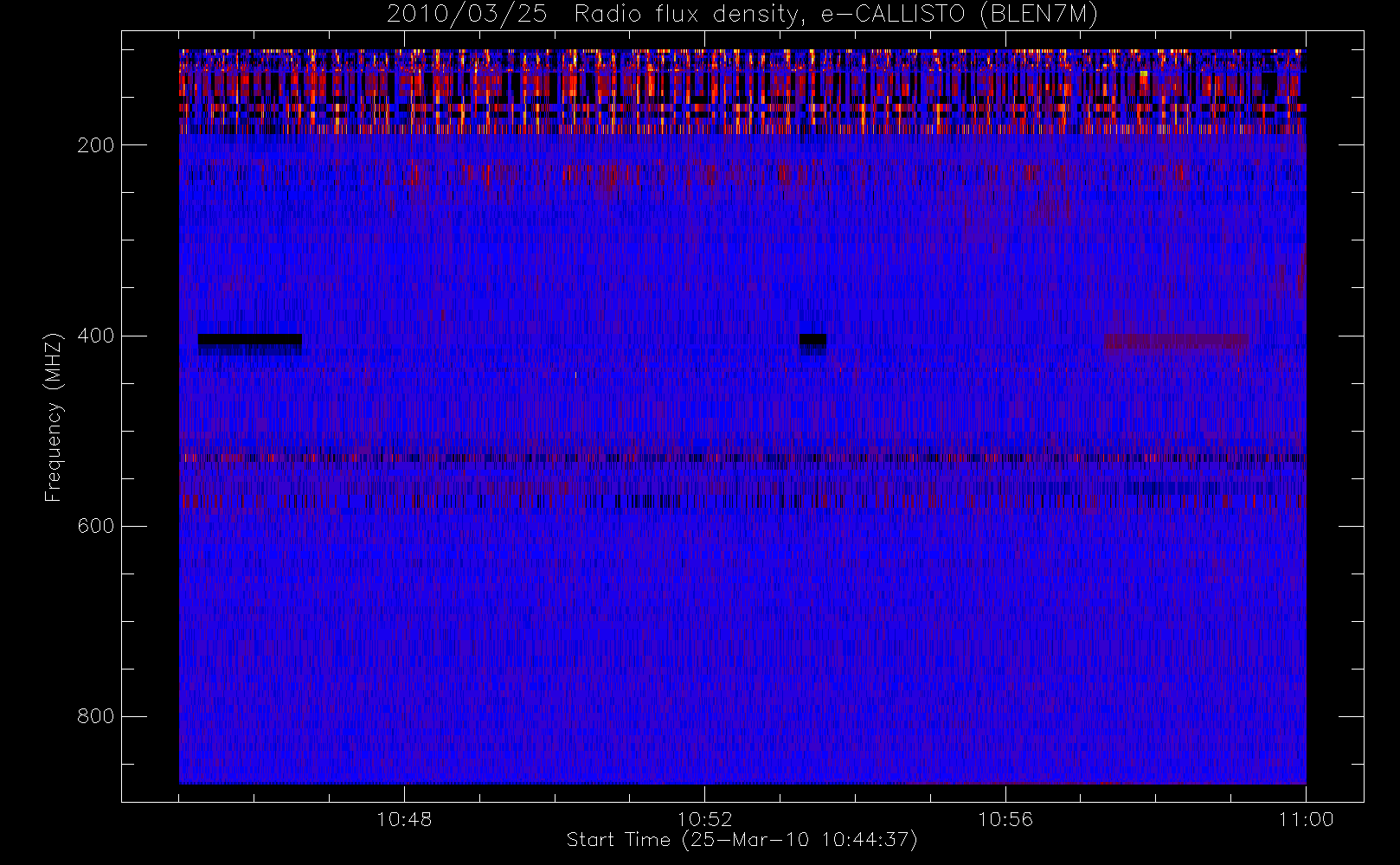Click the short black data gap near 10:53

pos(812,339)
